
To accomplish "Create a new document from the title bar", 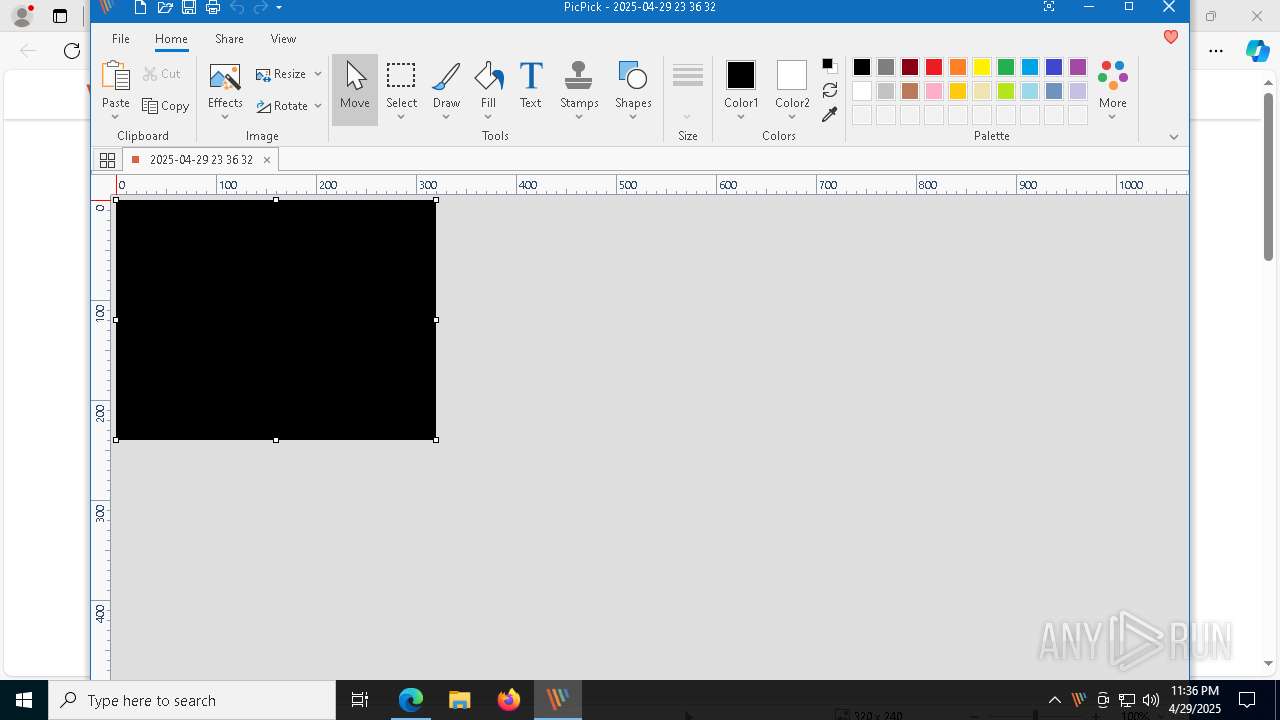I will 141,8.
